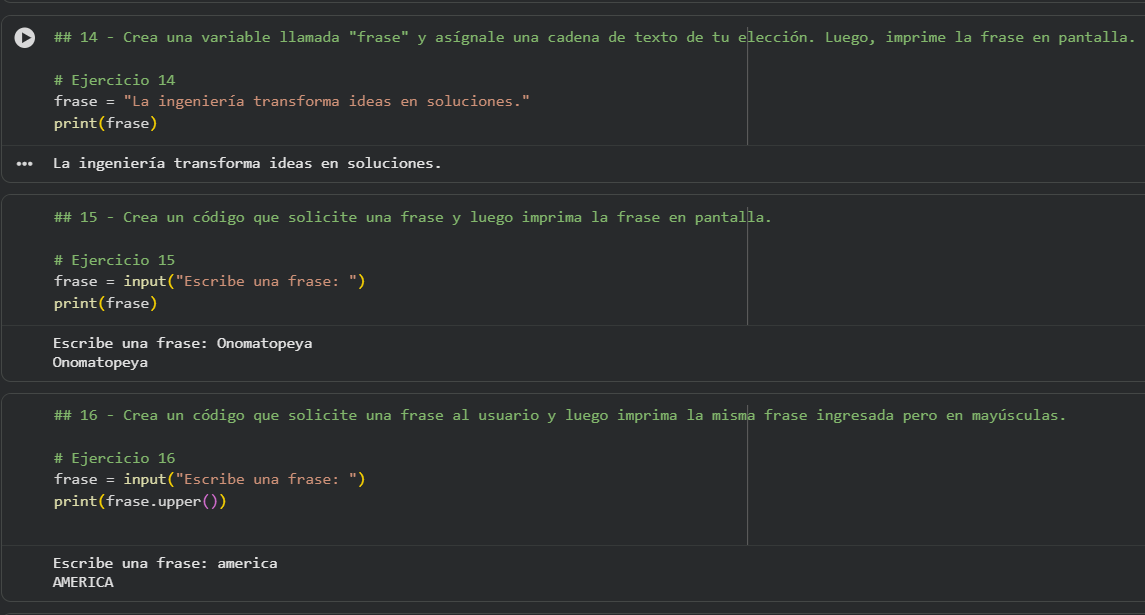Place cursor on '# Ejercicio 15' comment
The width and height of the screenshot is (1145, 615).
click(115, 260)
